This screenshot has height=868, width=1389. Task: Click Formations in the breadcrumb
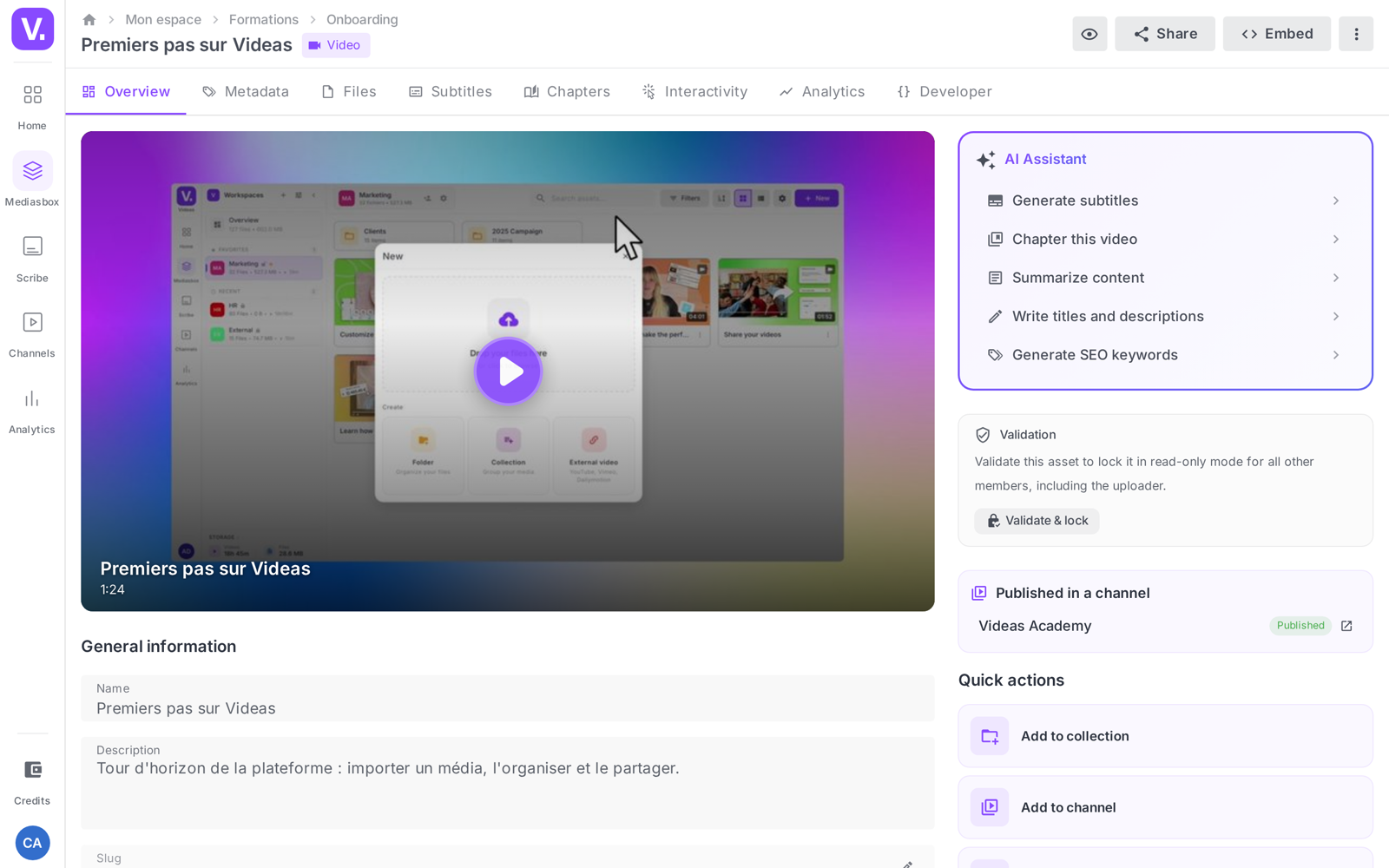(x=264, y=19)
